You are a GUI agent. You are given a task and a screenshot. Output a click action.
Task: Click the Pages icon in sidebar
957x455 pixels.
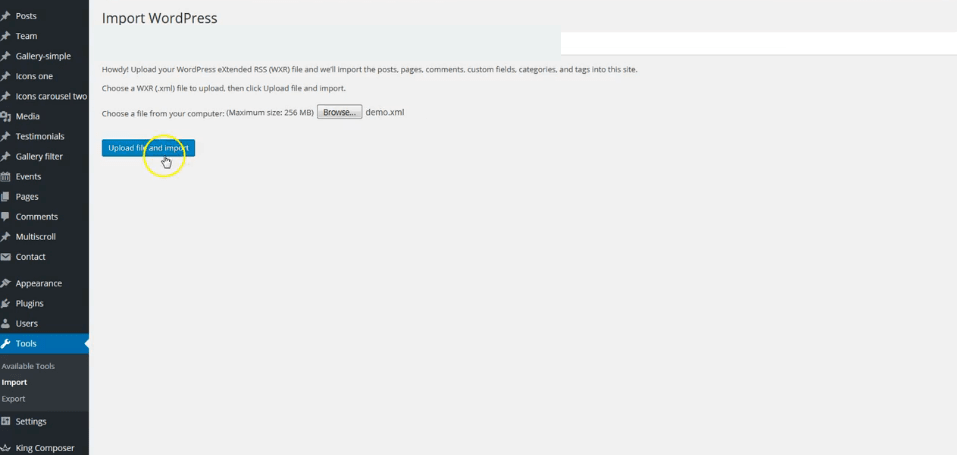click(x=6, y=196)
